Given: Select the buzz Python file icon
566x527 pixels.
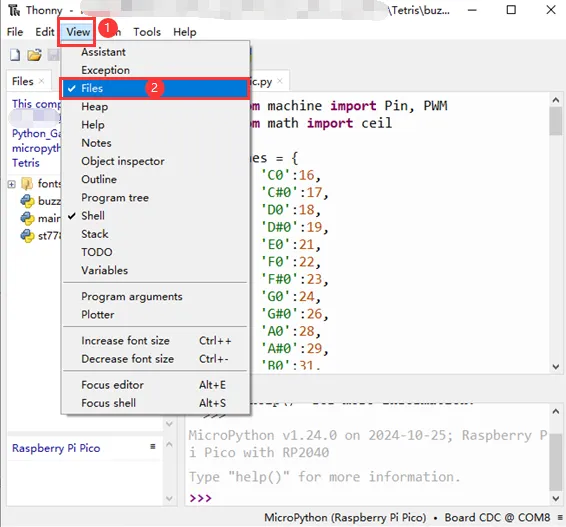Looking at the screenshot, I should tap(27, 201).
